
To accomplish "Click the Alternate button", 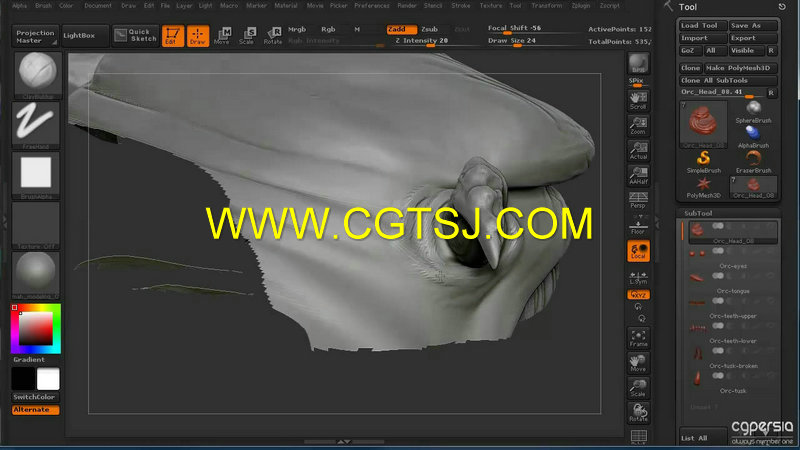I will tap(35, 410).
